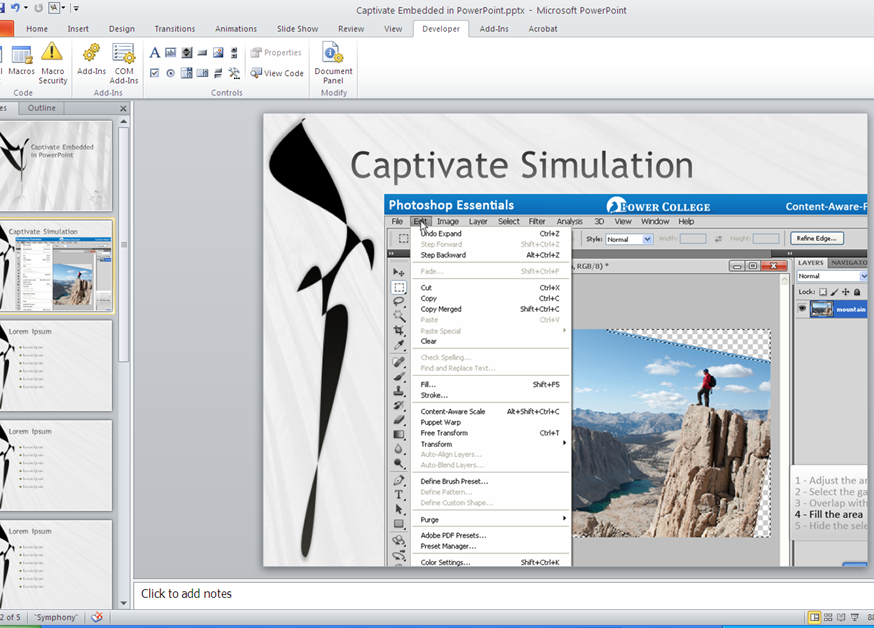874x628 pixels.
Task: Switch to the Transitions ribbon tab
Action: 175,29
